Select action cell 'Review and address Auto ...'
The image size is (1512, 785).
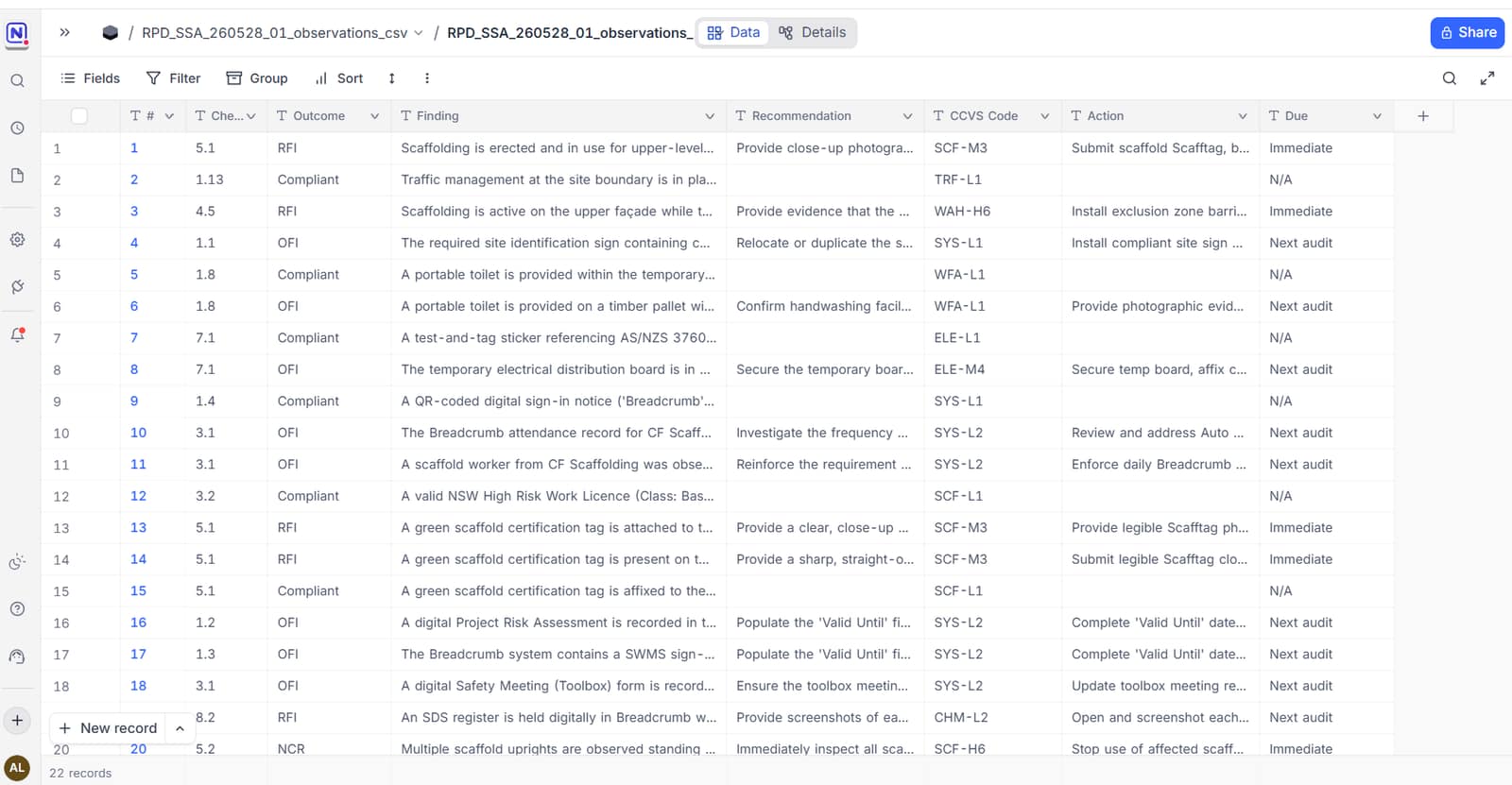coord(1160,433)
